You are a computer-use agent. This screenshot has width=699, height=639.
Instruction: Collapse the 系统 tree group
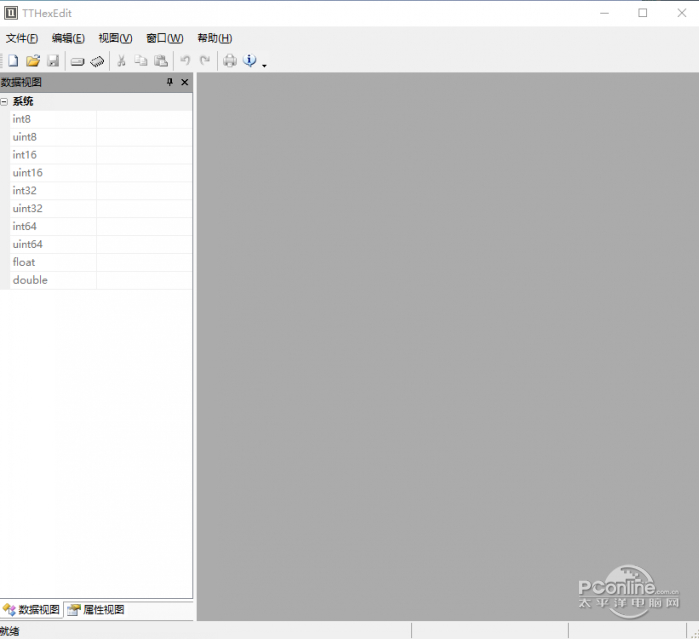pos(4,102)
